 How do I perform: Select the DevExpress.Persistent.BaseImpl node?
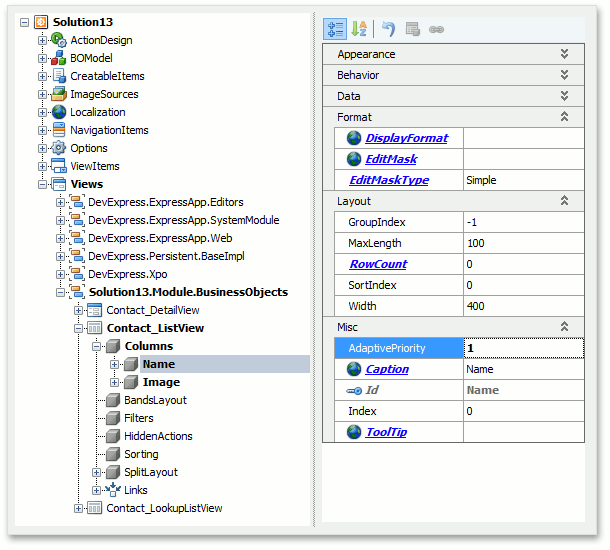pyautogui.click(x=166, y=256)
